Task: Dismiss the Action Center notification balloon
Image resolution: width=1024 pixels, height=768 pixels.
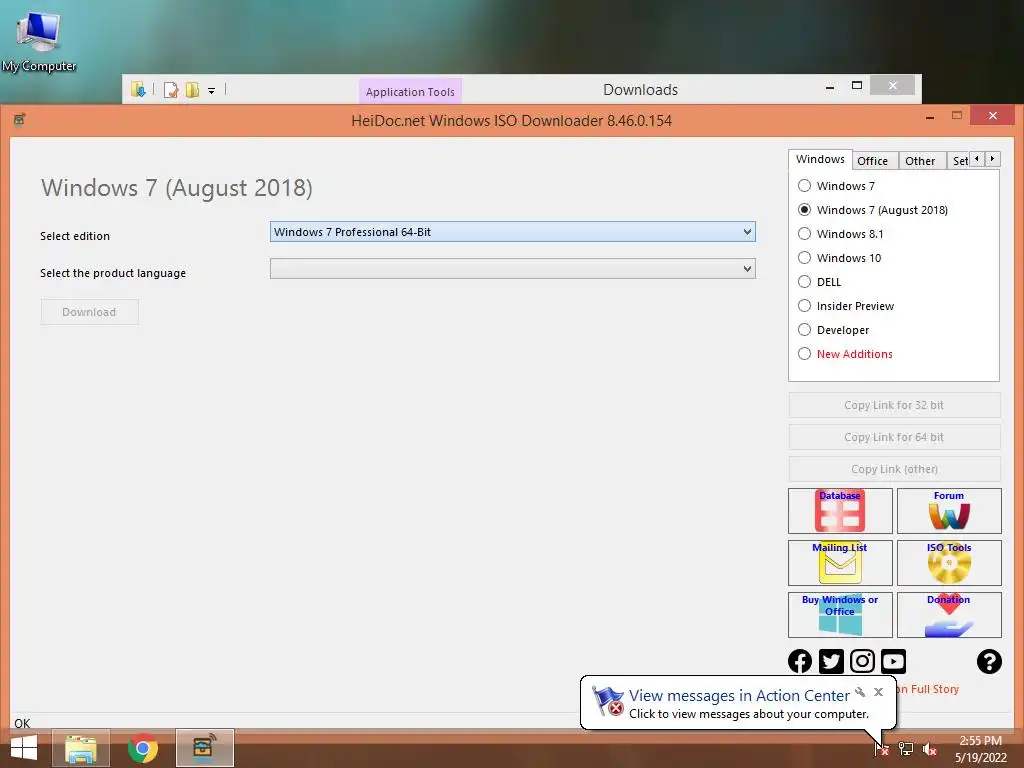Action: pos(878,692)
